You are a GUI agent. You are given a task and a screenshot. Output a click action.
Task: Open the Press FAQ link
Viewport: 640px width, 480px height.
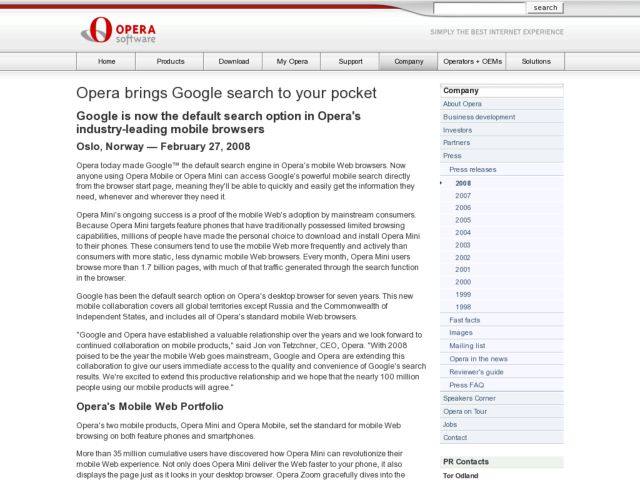coord(466,385)
